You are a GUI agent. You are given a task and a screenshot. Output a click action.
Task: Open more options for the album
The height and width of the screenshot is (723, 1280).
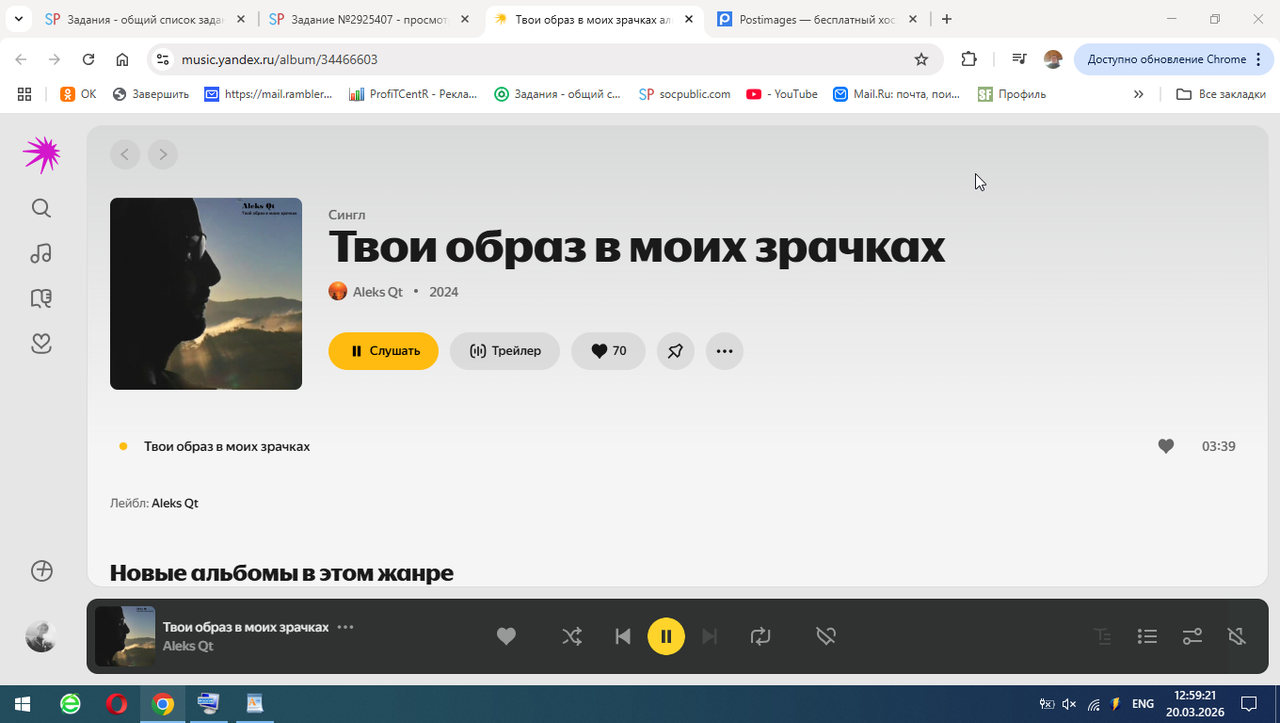click(724, 351)
